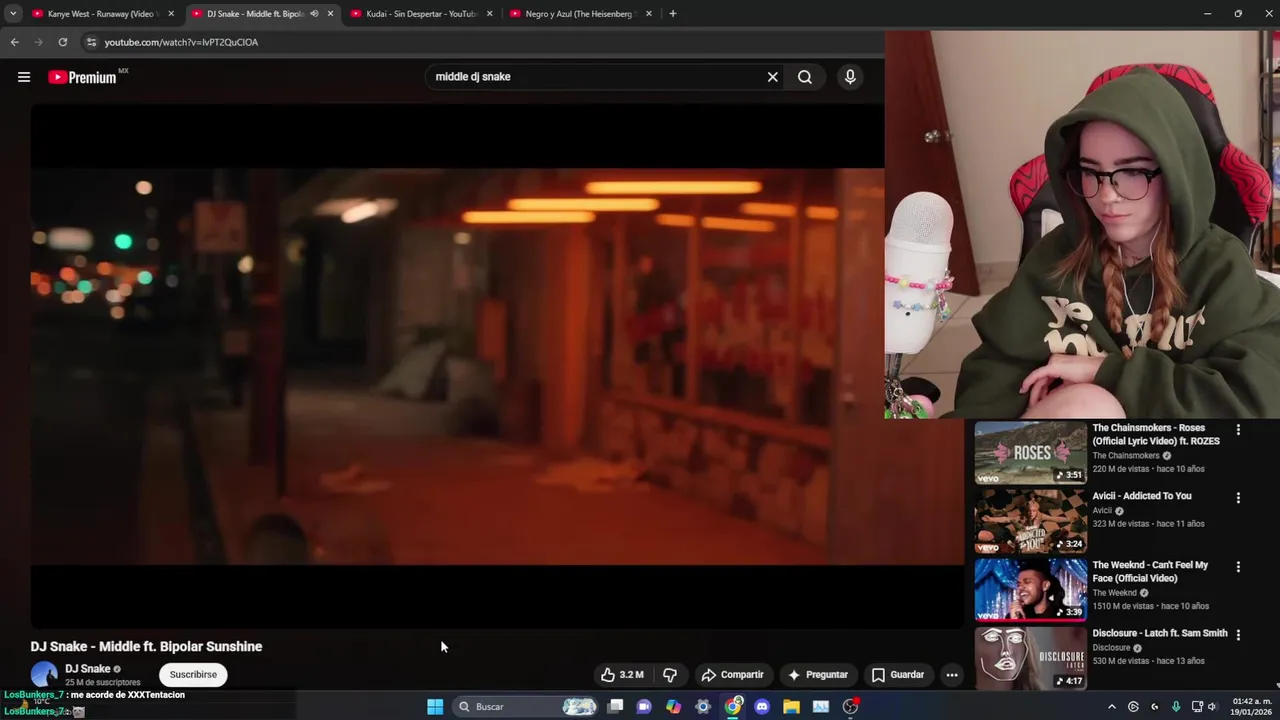The image size is (1280, 720).
Task: Go forward with browser forward arrow
Action: pos(38,42)
